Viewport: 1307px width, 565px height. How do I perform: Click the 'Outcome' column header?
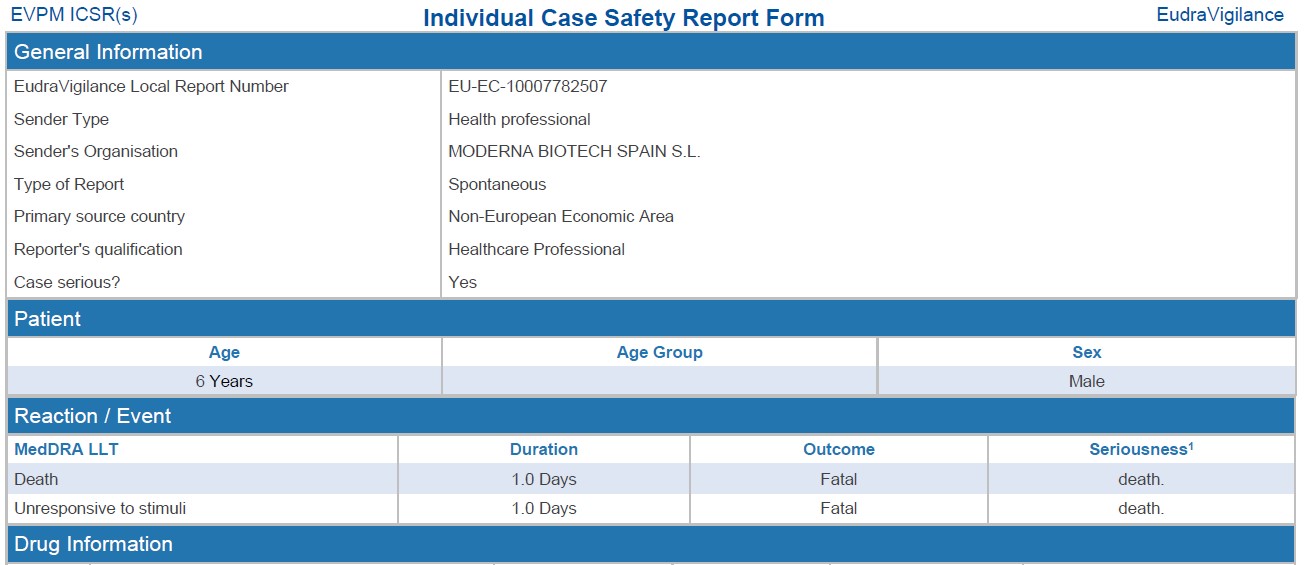click(x=839, y=450)
